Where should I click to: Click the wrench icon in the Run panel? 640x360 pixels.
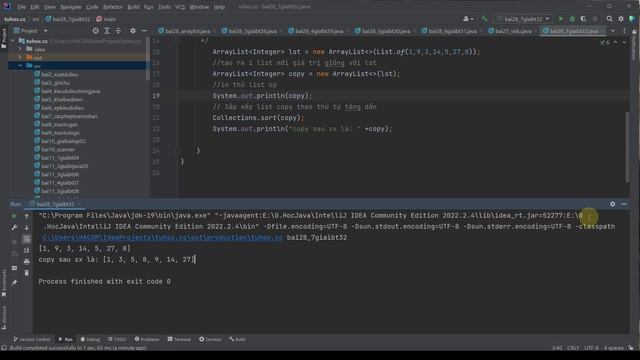14,227
